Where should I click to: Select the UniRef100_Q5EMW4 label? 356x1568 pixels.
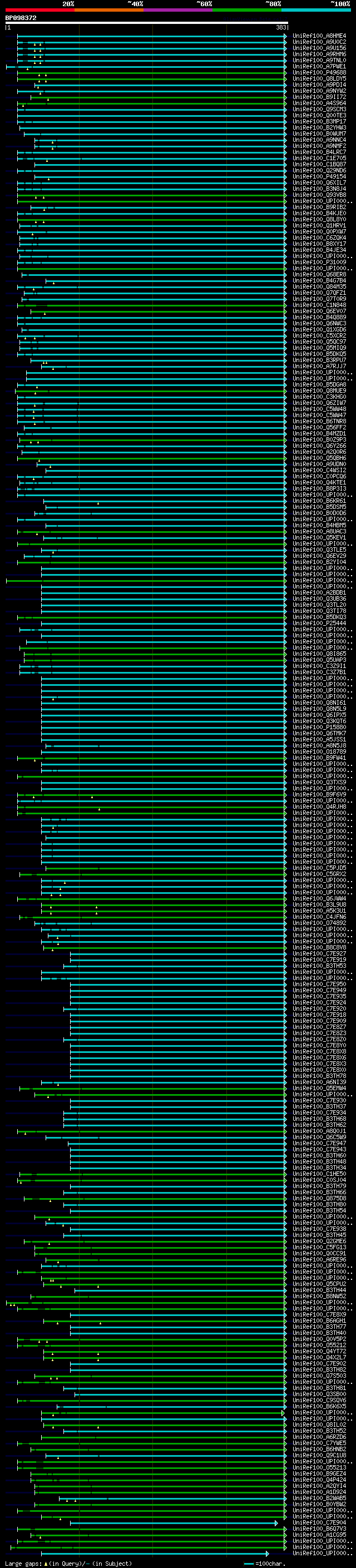coord(319,1089)
